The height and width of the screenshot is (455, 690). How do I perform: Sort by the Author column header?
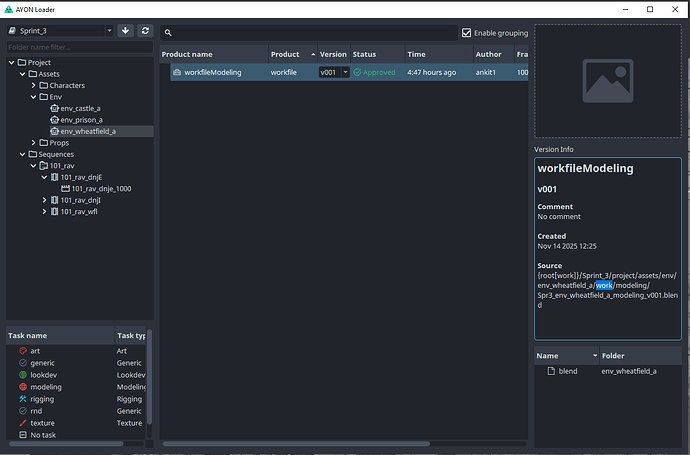pos(489,54)
